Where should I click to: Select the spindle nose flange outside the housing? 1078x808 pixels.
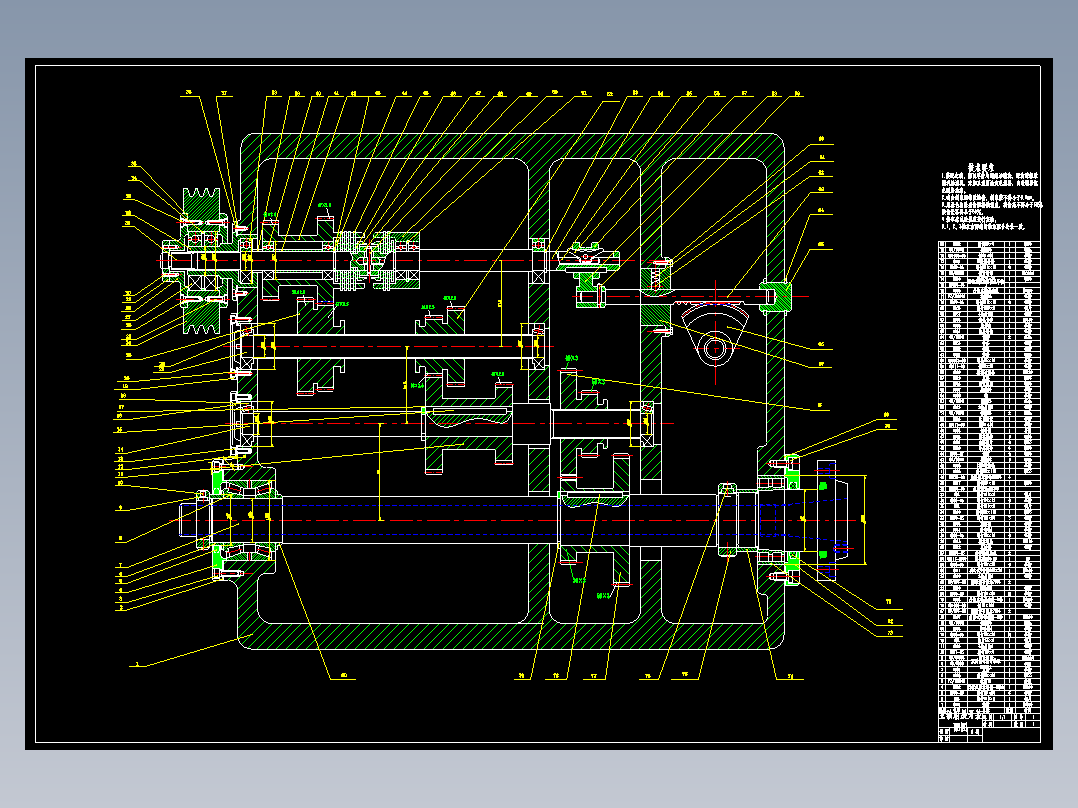834,520
